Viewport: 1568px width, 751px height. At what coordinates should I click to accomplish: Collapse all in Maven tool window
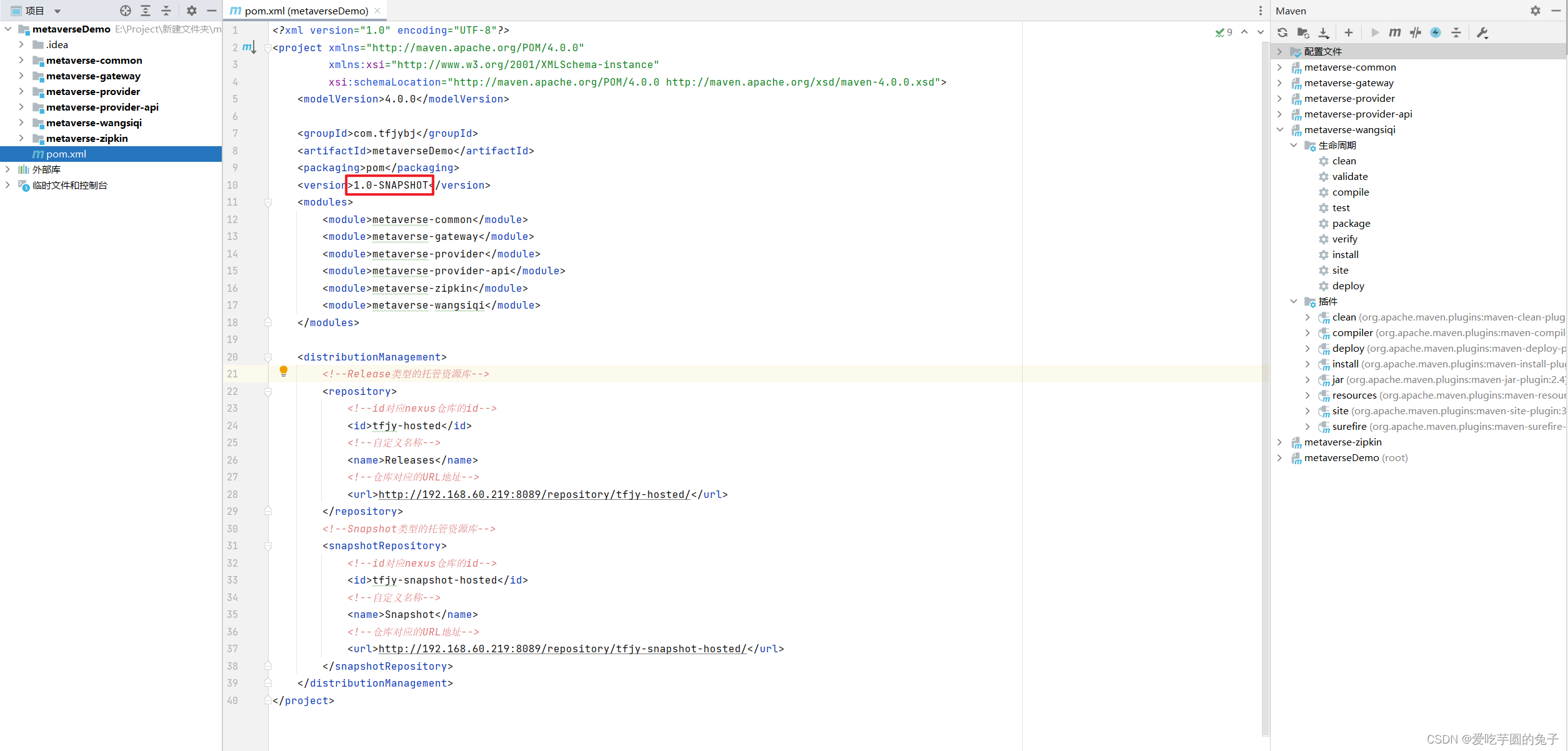point(1456,32)
